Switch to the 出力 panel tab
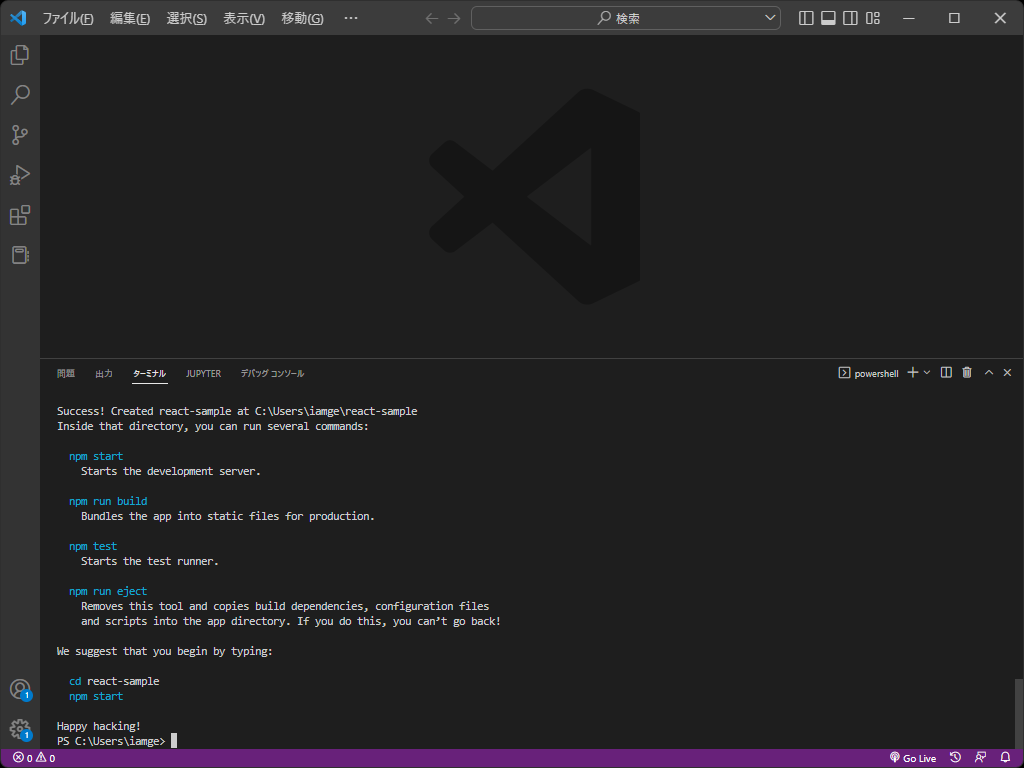Viewport: 1024px width, 768px height. pyautogui.click(x=104, y=374)
